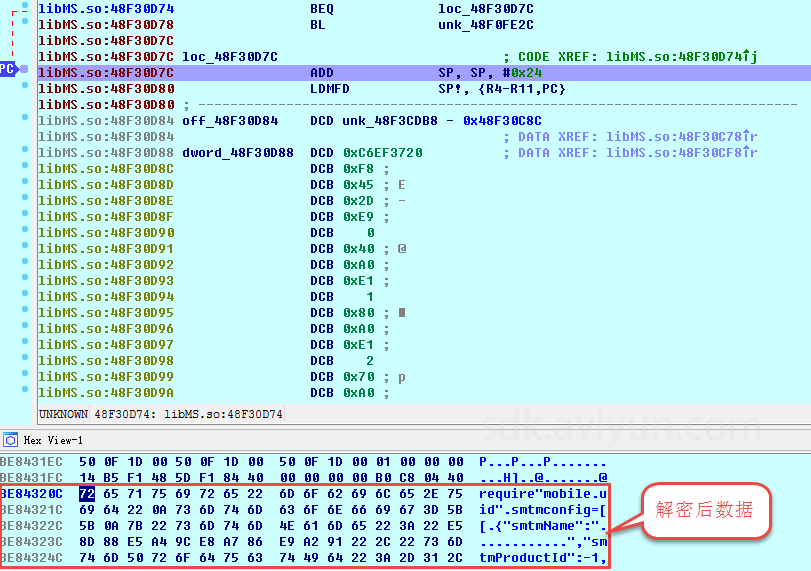This screenshot has width=811, height=571.
Task: Follow the CODE XREF libMS.so:48F30D74↑j reference
Action: point(681,56)
